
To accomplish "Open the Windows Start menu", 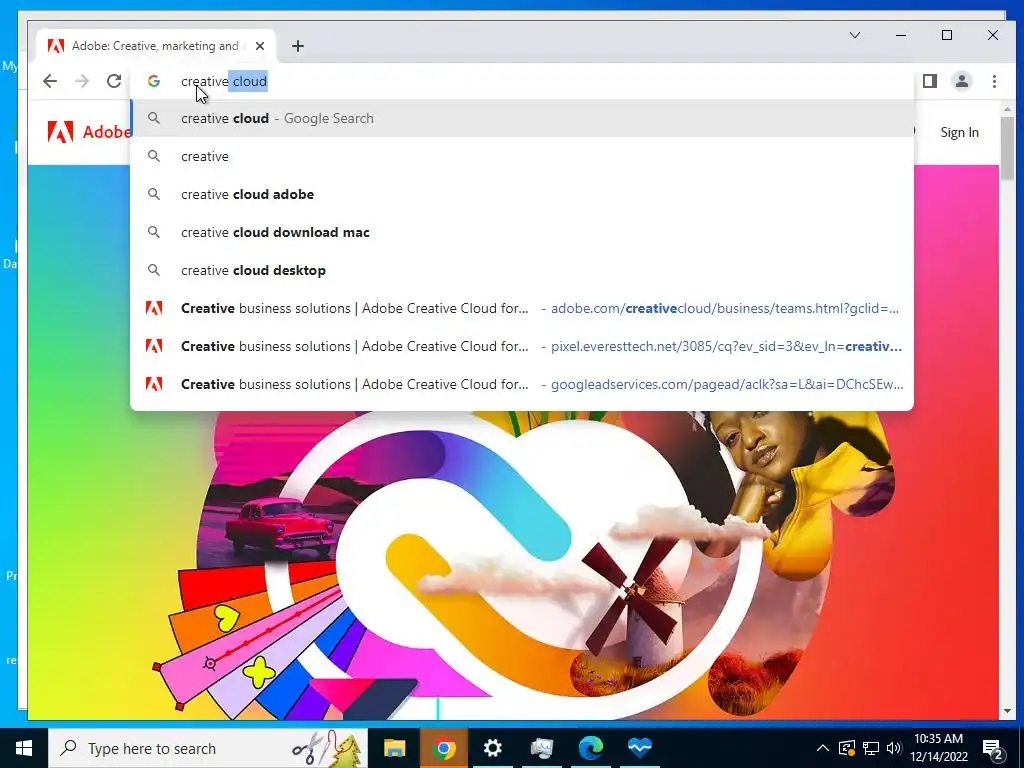I will pyautogui.click(x=24, y=748).
